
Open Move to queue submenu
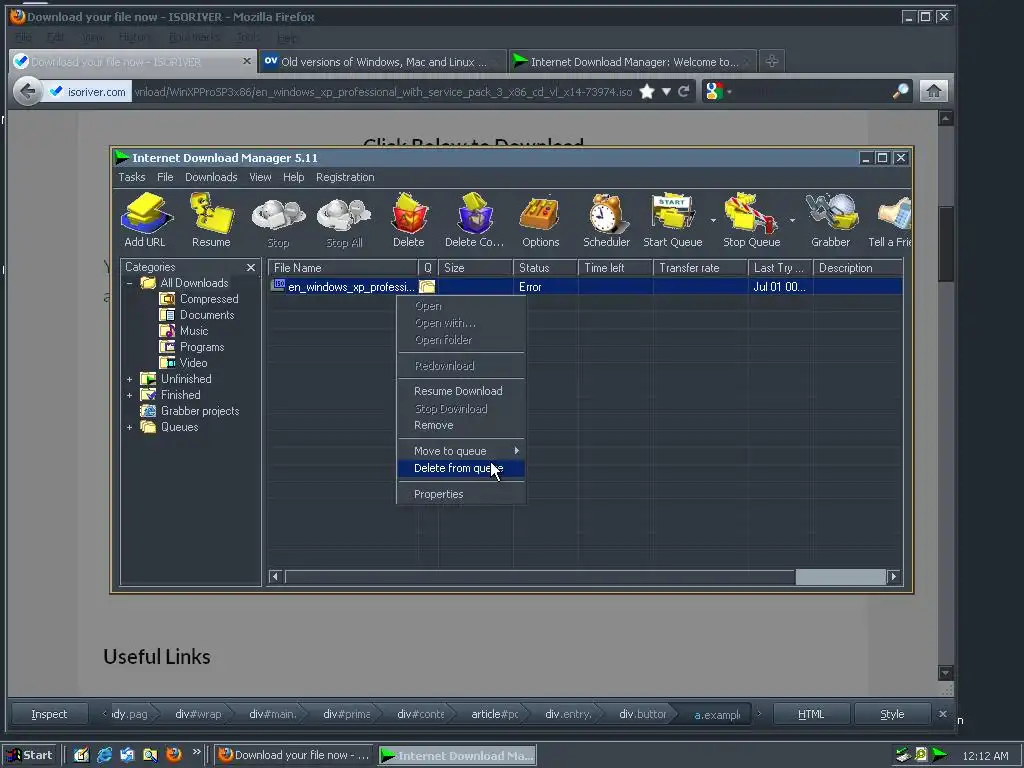coord(460,451)
